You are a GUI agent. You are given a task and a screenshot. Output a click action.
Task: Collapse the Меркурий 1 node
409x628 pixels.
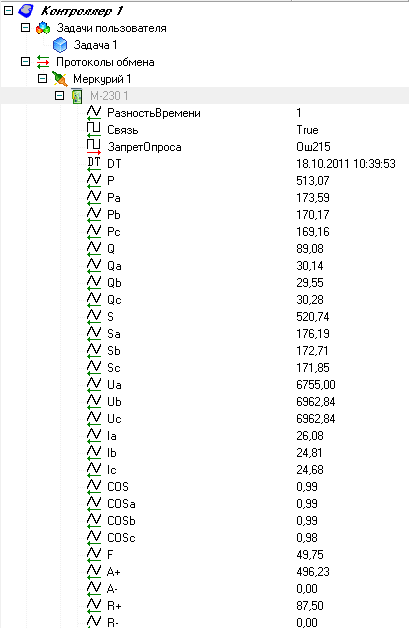click(x=42, y=78)
